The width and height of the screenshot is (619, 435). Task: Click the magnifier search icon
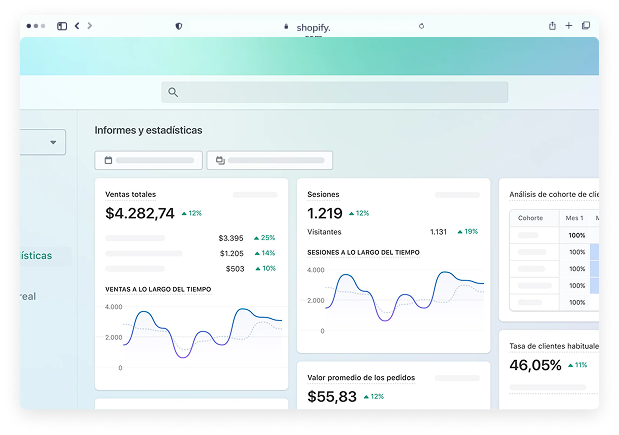pyautogui.click(x=173, y=92)
